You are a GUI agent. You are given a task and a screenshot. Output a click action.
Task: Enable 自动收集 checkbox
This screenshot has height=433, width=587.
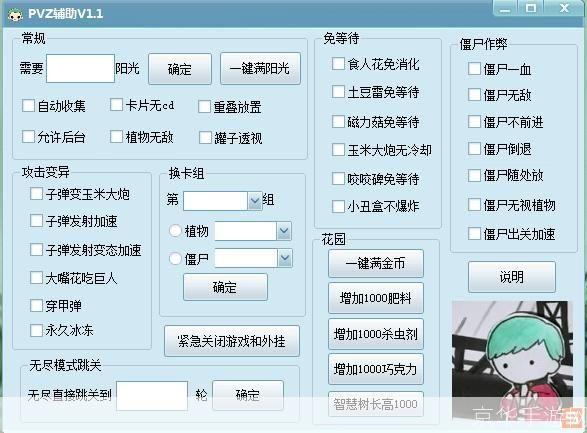tap(28, 106)
